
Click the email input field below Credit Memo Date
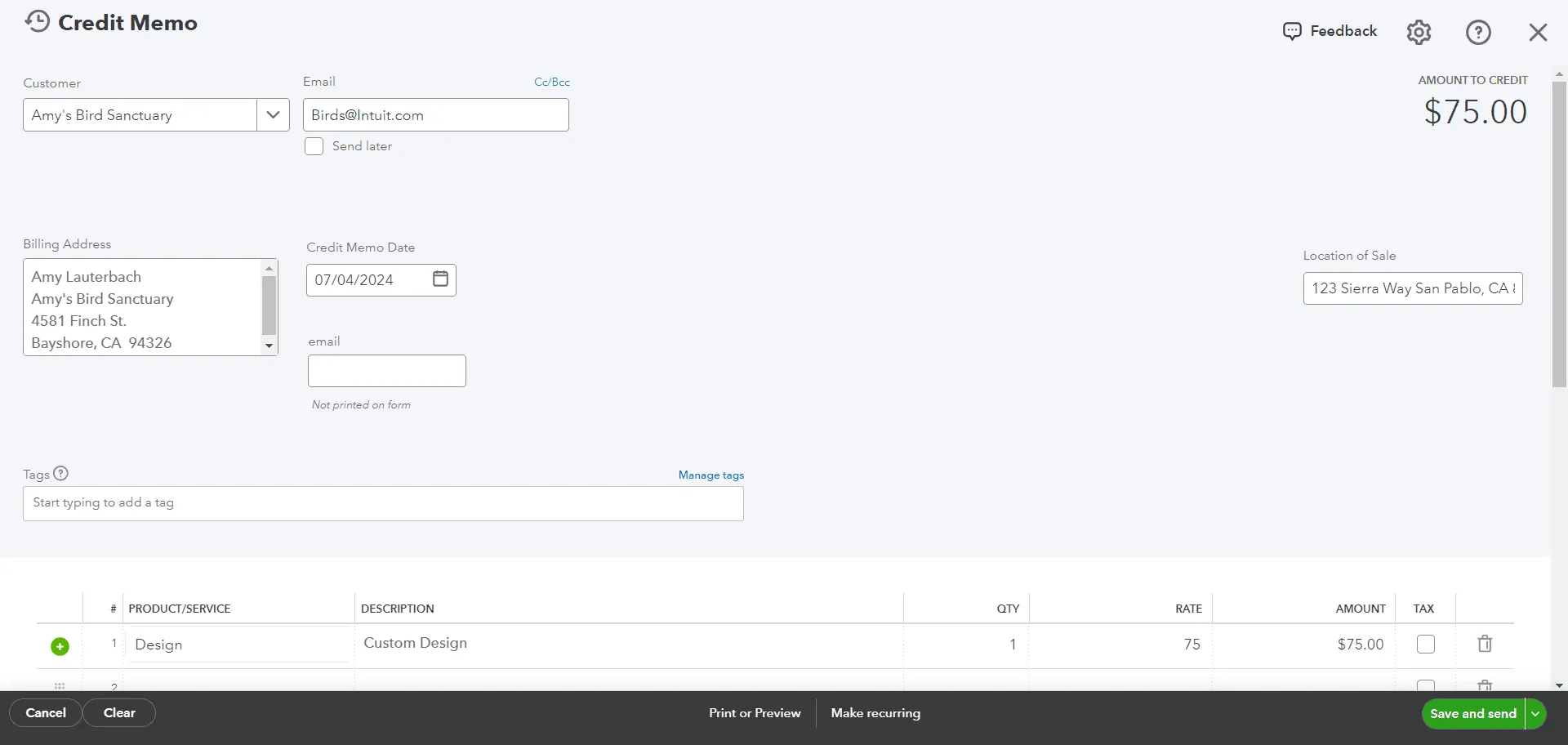[x=386, y=370]
